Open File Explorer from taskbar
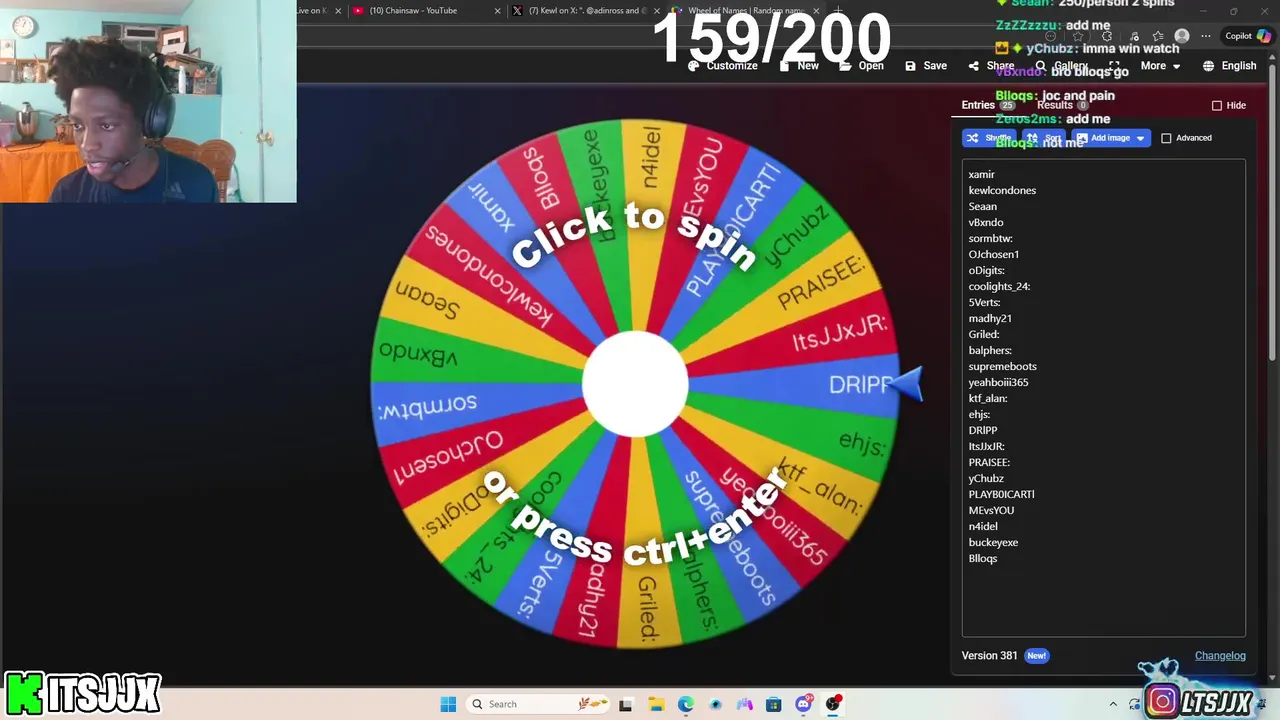Screen dimensions: 1280x720 (656, 704)
